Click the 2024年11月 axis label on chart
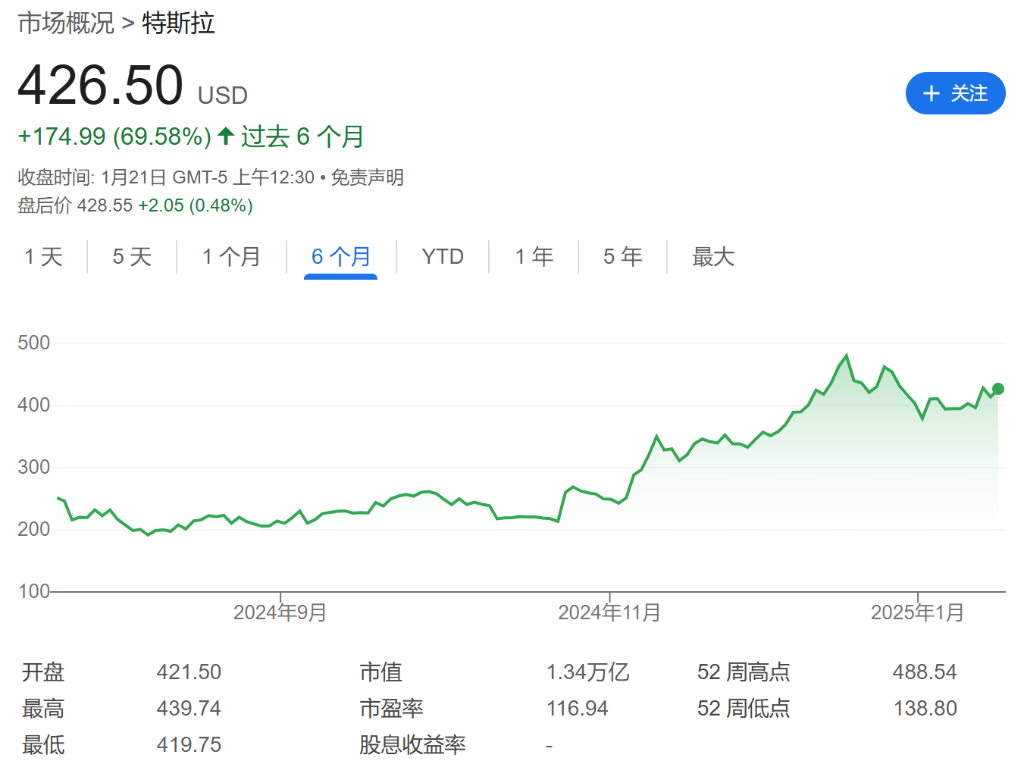Viewport: 1024px width, 776px height. 608,610
